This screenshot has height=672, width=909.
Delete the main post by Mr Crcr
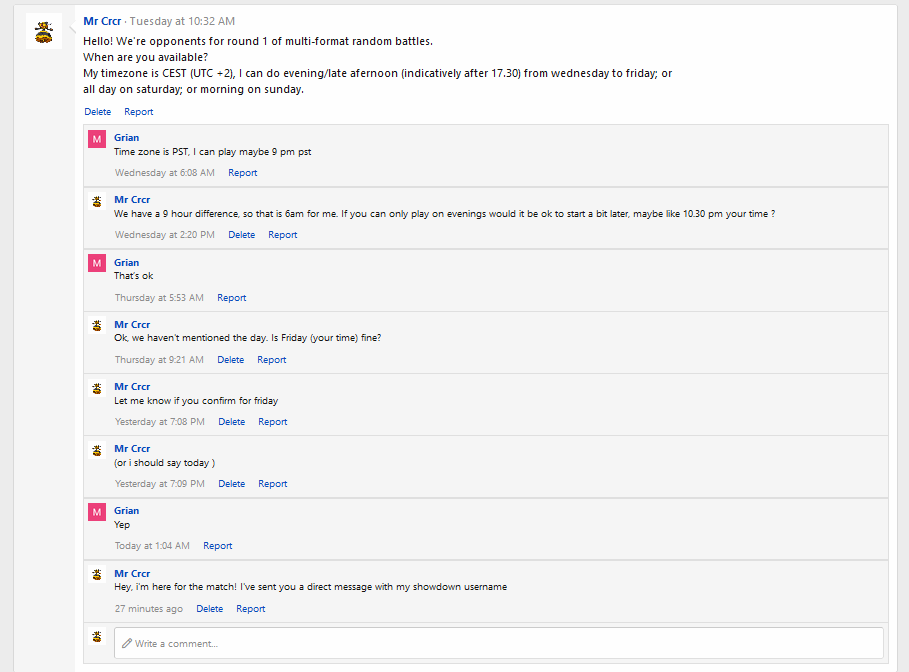pyautogui.click(x=98, y=112)
